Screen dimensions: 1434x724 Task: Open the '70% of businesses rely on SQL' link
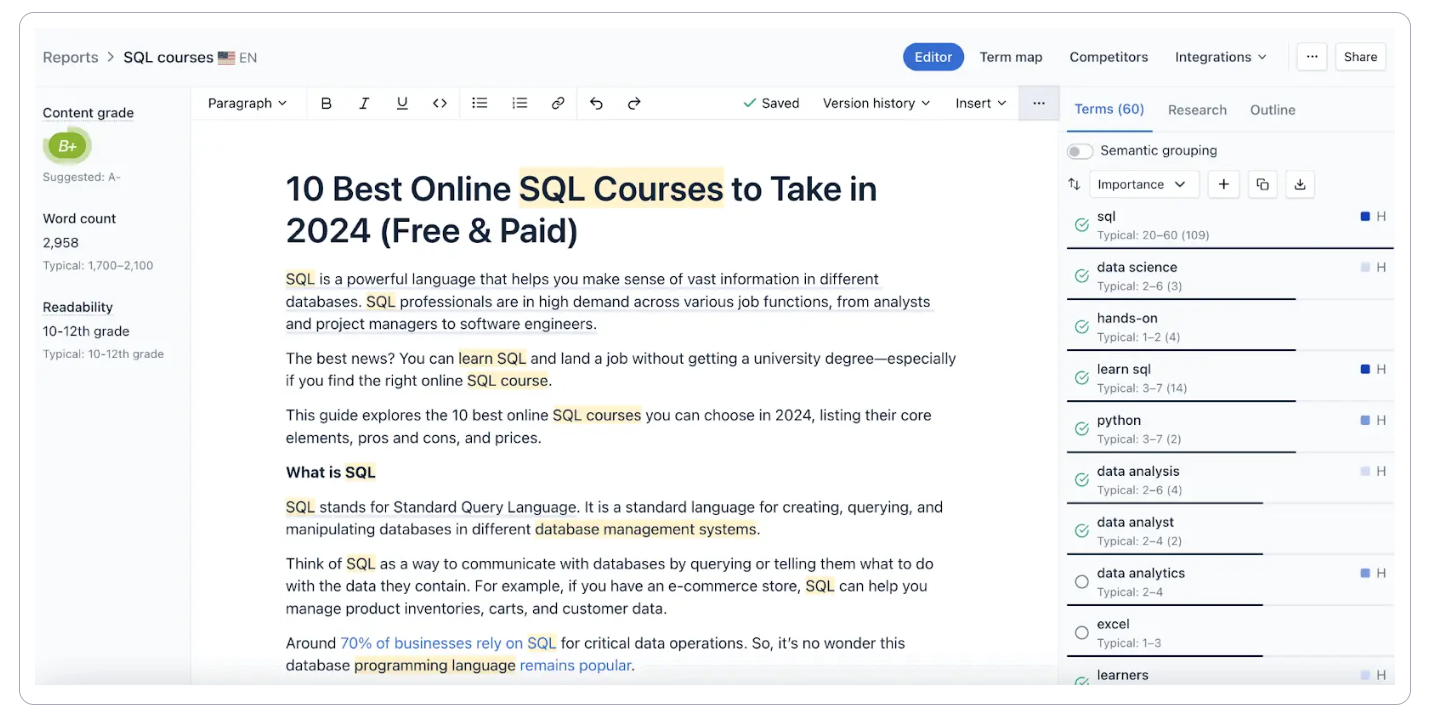coord(448,643)
